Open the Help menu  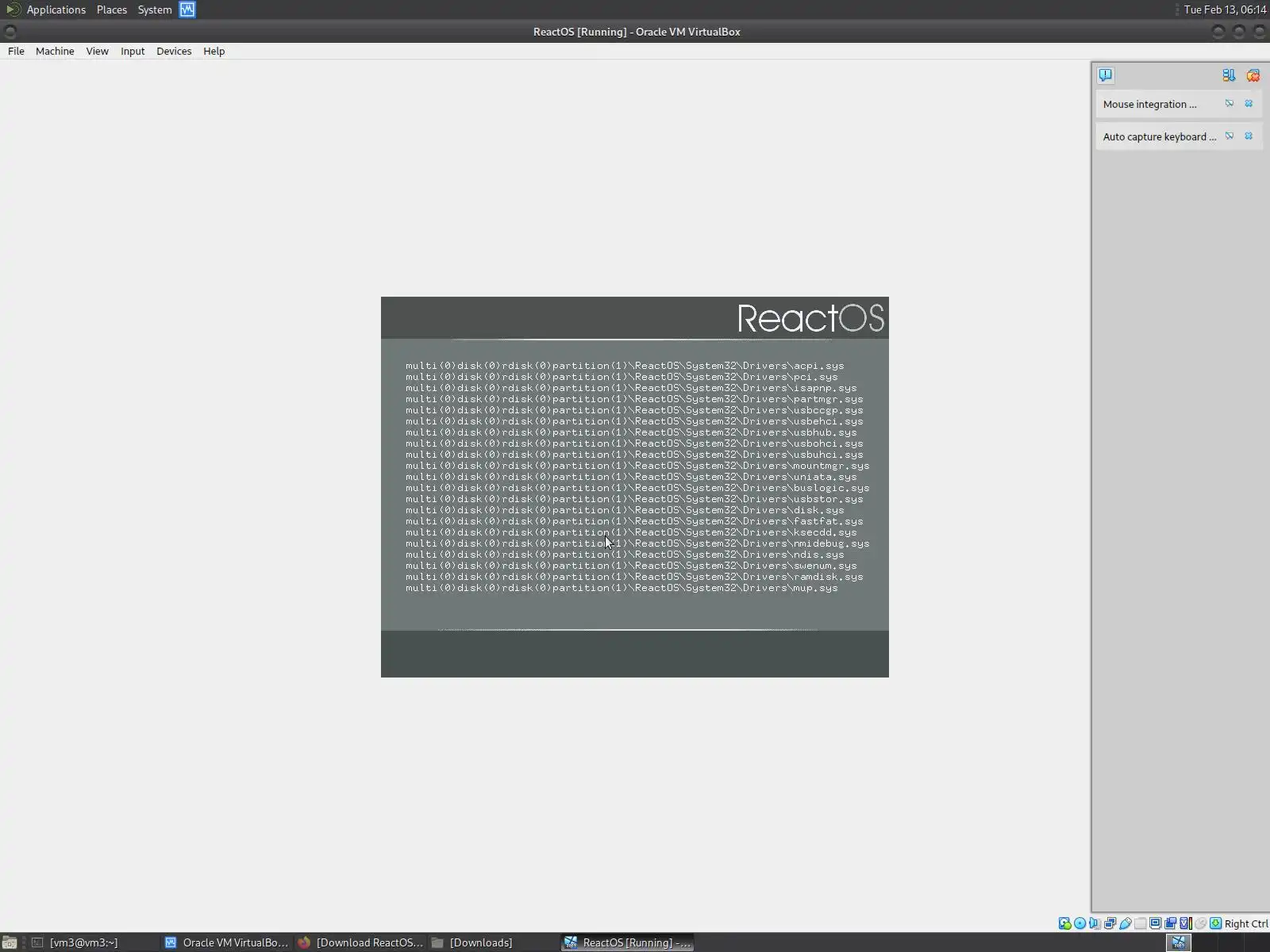click(214, 51)
